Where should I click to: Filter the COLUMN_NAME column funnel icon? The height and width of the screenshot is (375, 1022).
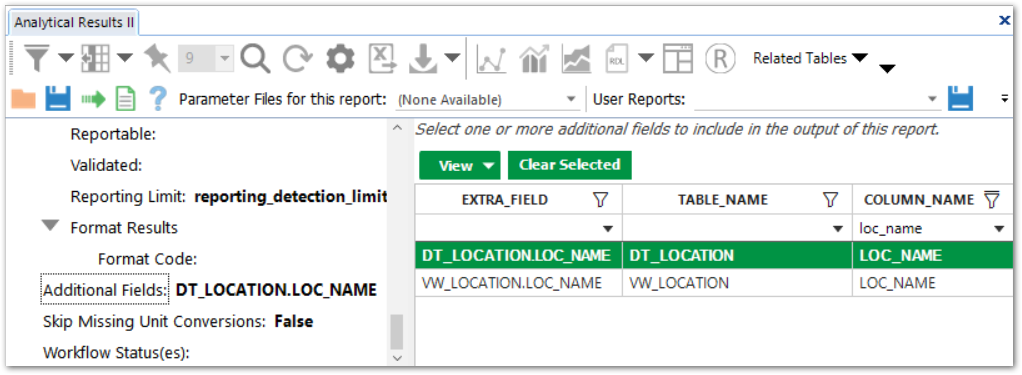(991, 200)
